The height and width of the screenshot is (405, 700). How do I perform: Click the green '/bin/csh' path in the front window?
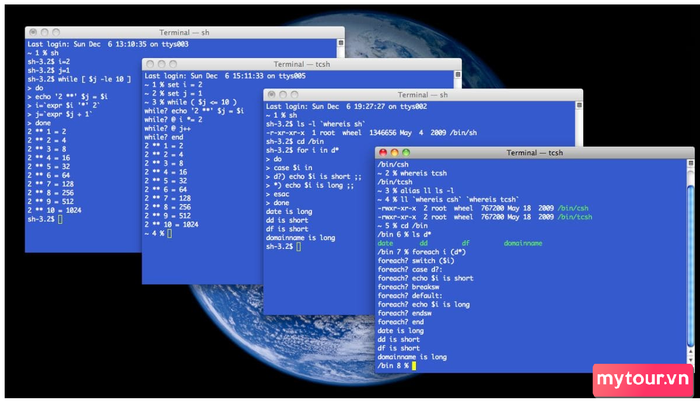pyautogui.click(x=573, y=208)
